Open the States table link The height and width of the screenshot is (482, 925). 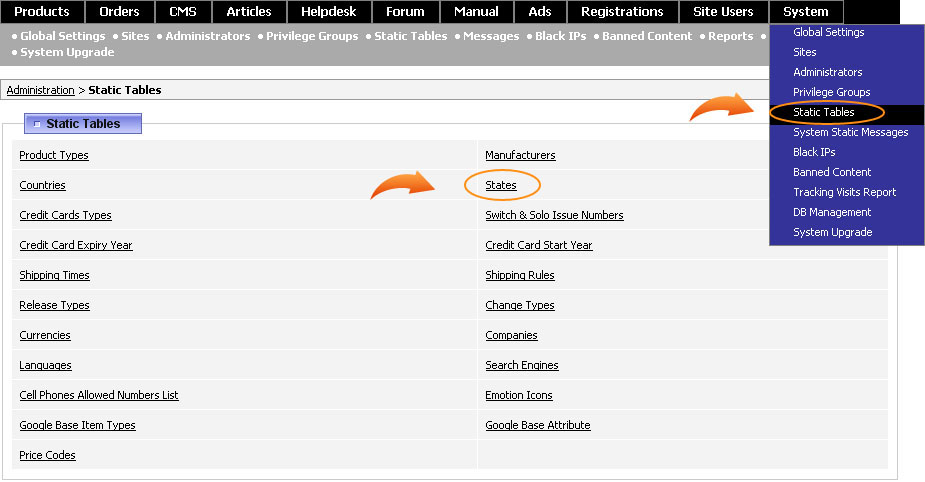[501, 185]
